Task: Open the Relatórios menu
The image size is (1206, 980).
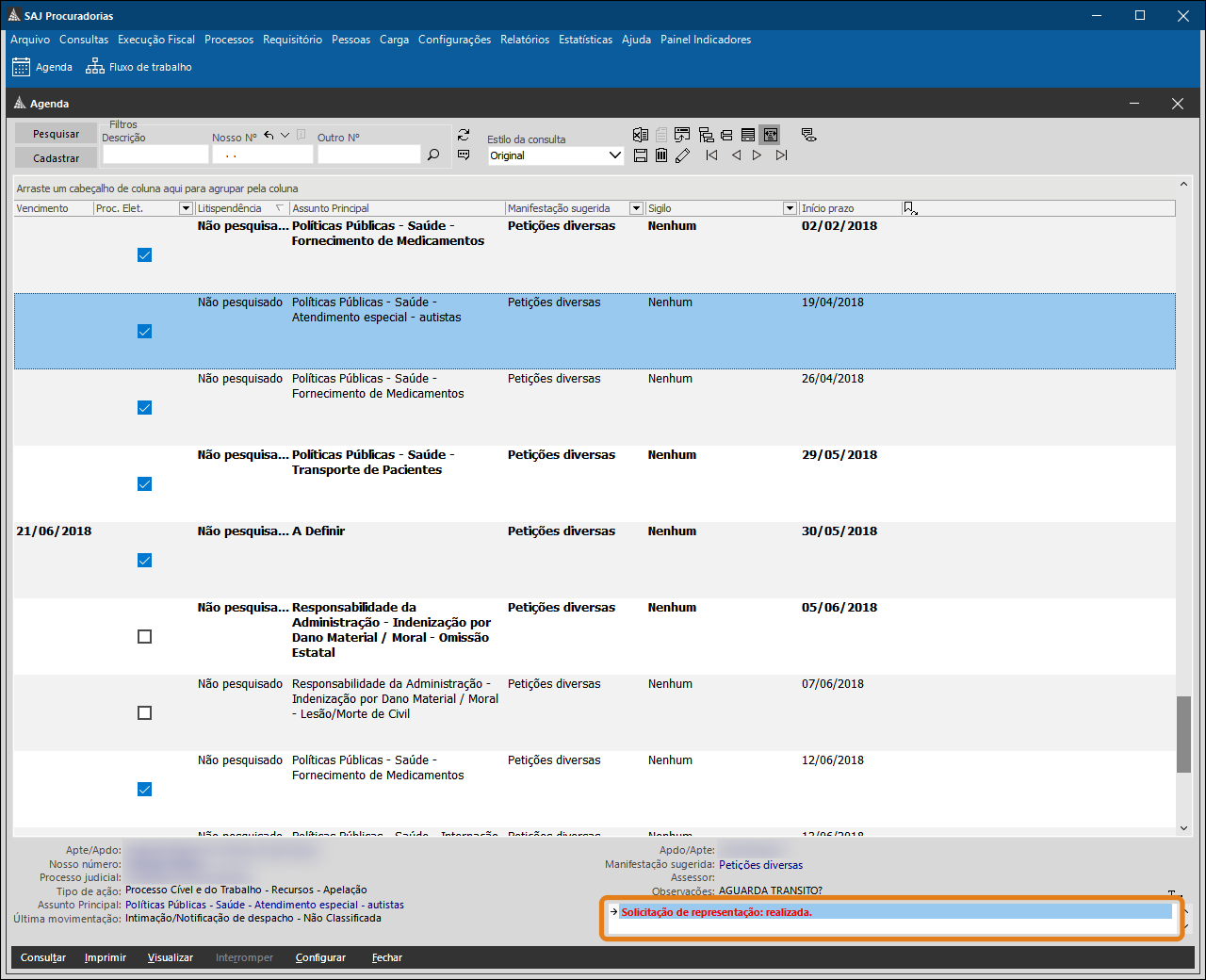Action: coord(525,40)
